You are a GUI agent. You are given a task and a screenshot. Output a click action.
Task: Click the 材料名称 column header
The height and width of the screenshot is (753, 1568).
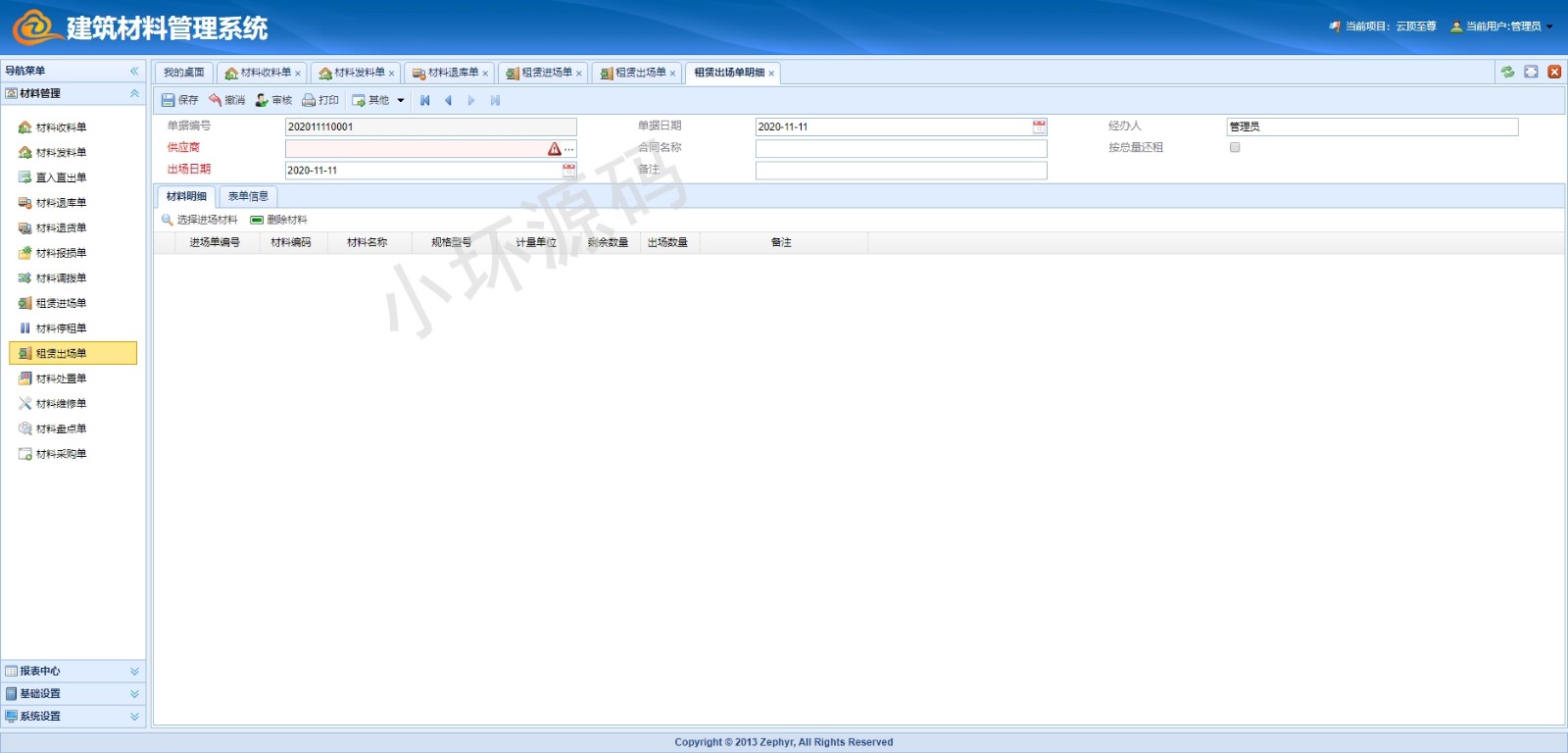click(367, 242)
